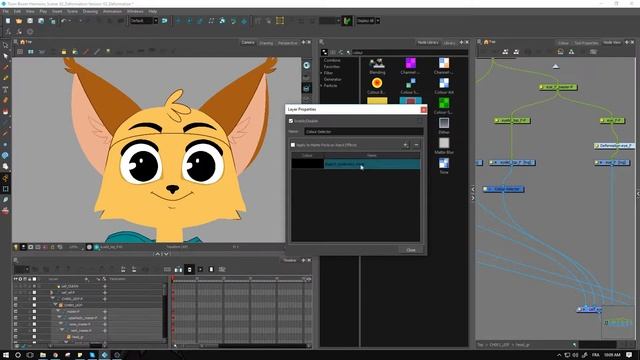Click the orange Colour-Banding node icon
The height and width of the screenshot is (360, 640).
click(x=377, y=83)
